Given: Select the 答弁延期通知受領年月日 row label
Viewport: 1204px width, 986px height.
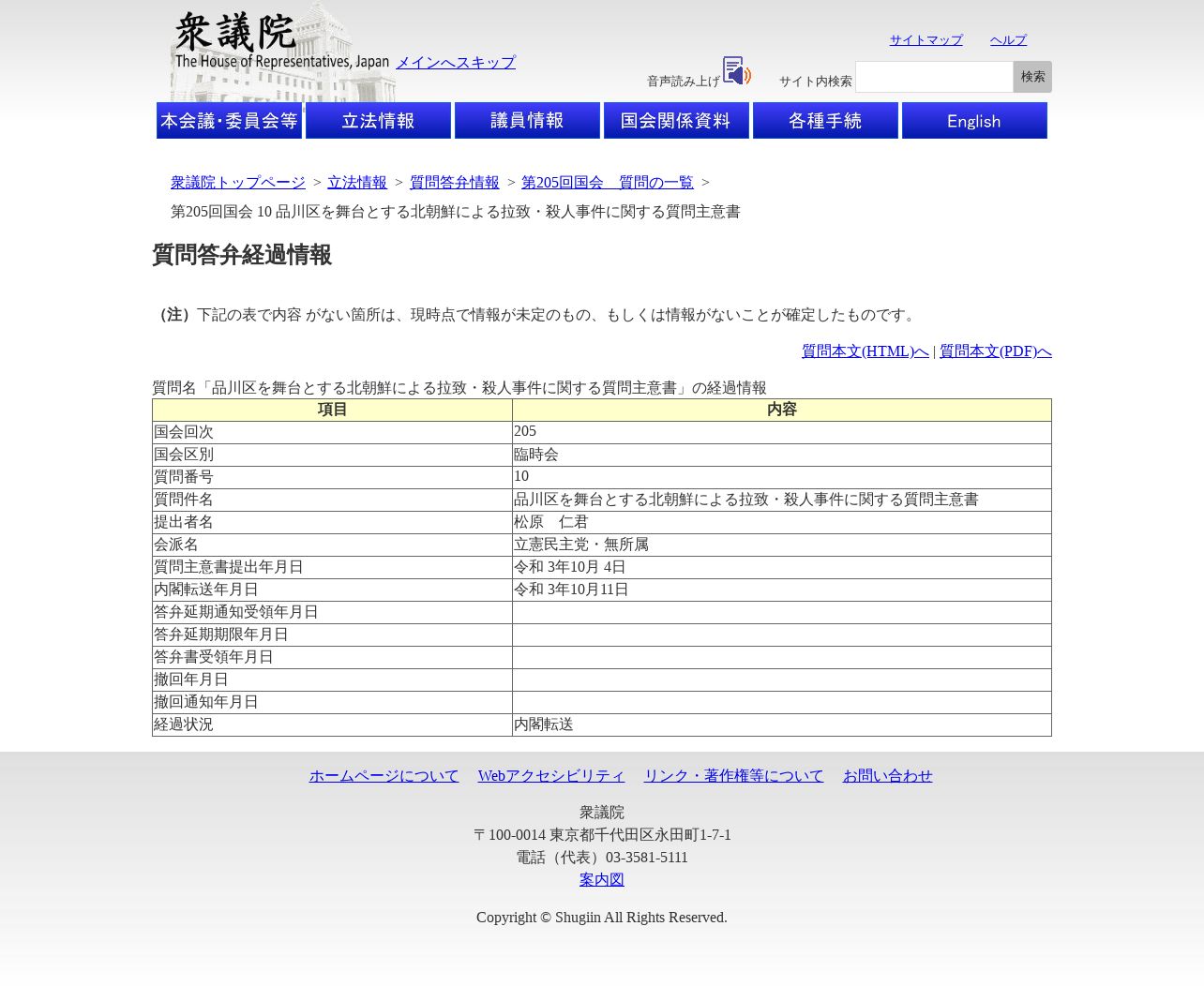Looking at the screenshot, I should 333,612.
